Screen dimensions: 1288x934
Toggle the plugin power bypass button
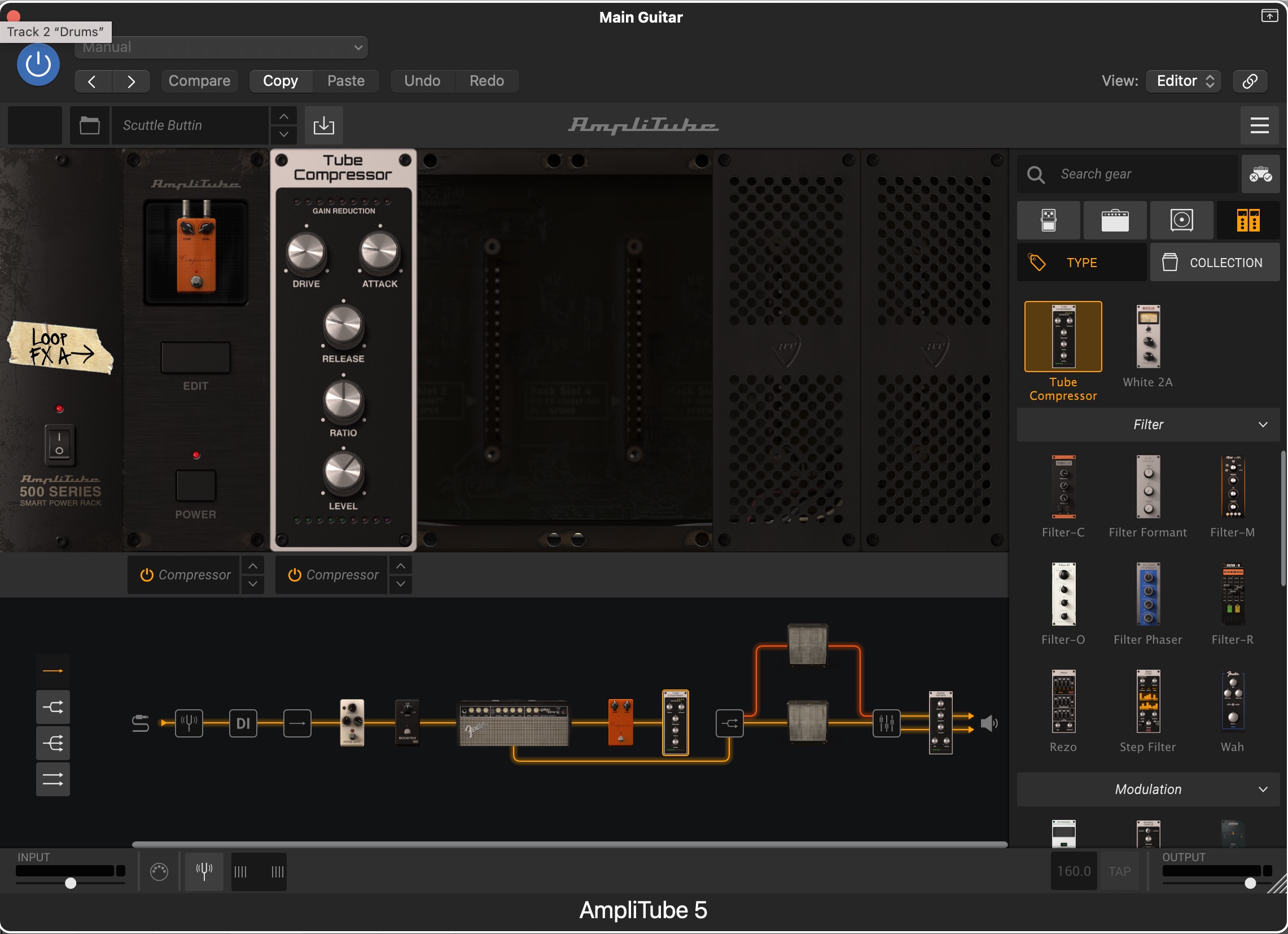pyautogui.click(x=38, y=65)
